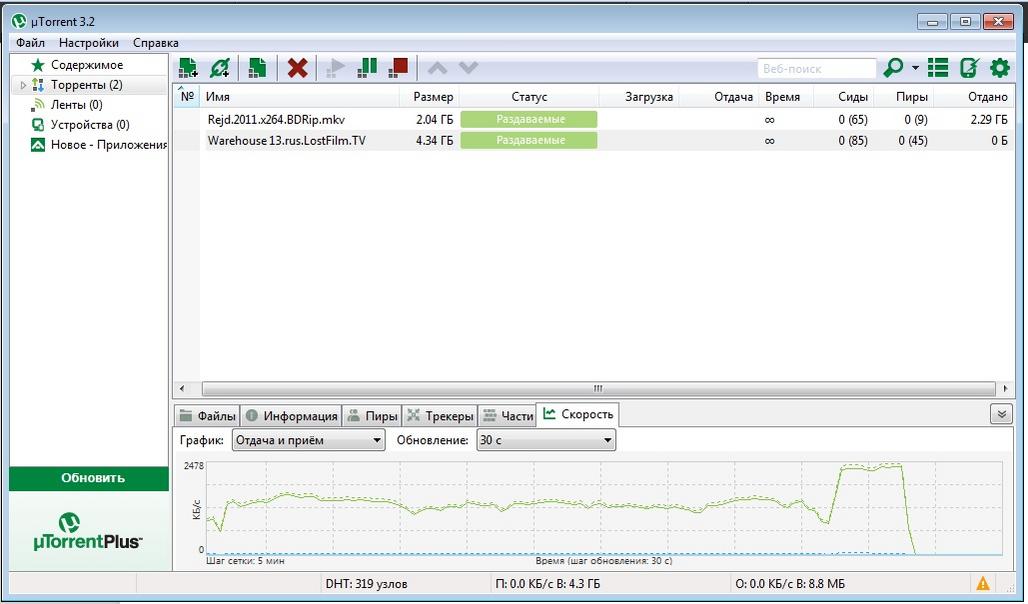This screenshot has width=1028, height=604.
Task: Click the Move Up Queue arrow
Action: pyautogui.click(x=437, y=68)
